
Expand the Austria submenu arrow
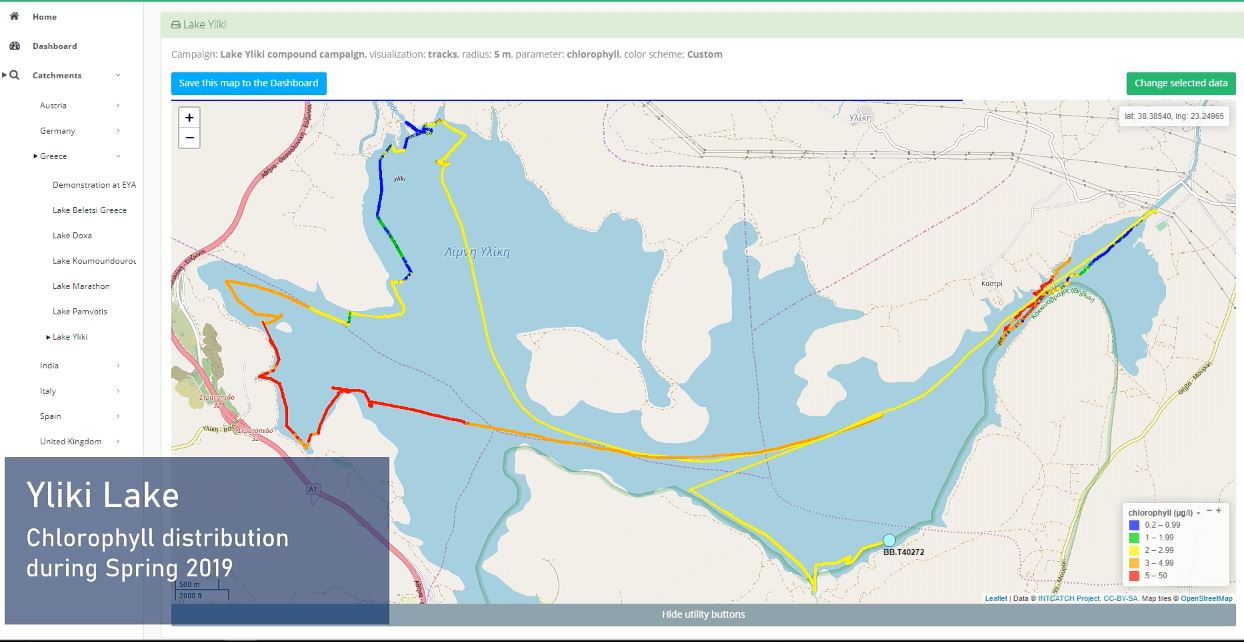coord(118,105)
